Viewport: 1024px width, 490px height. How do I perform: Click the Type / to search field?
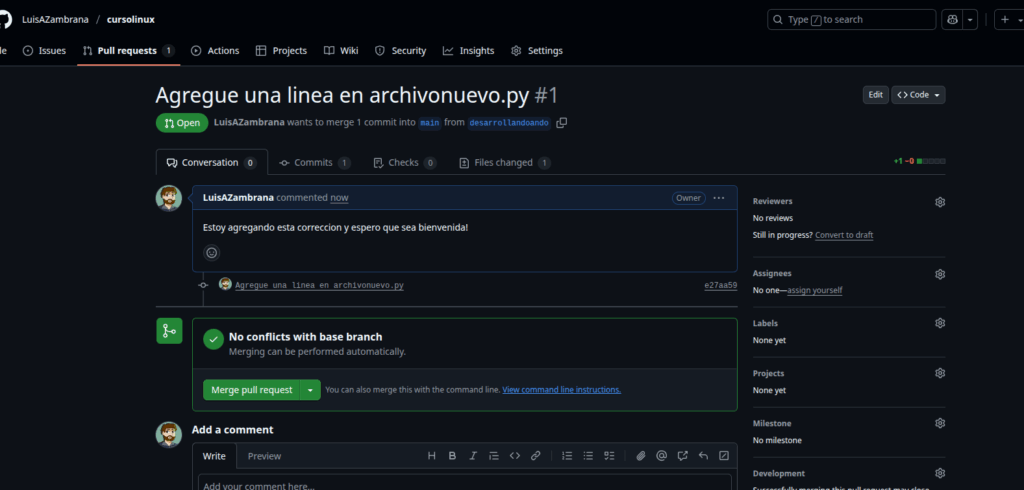click(850, 20)
